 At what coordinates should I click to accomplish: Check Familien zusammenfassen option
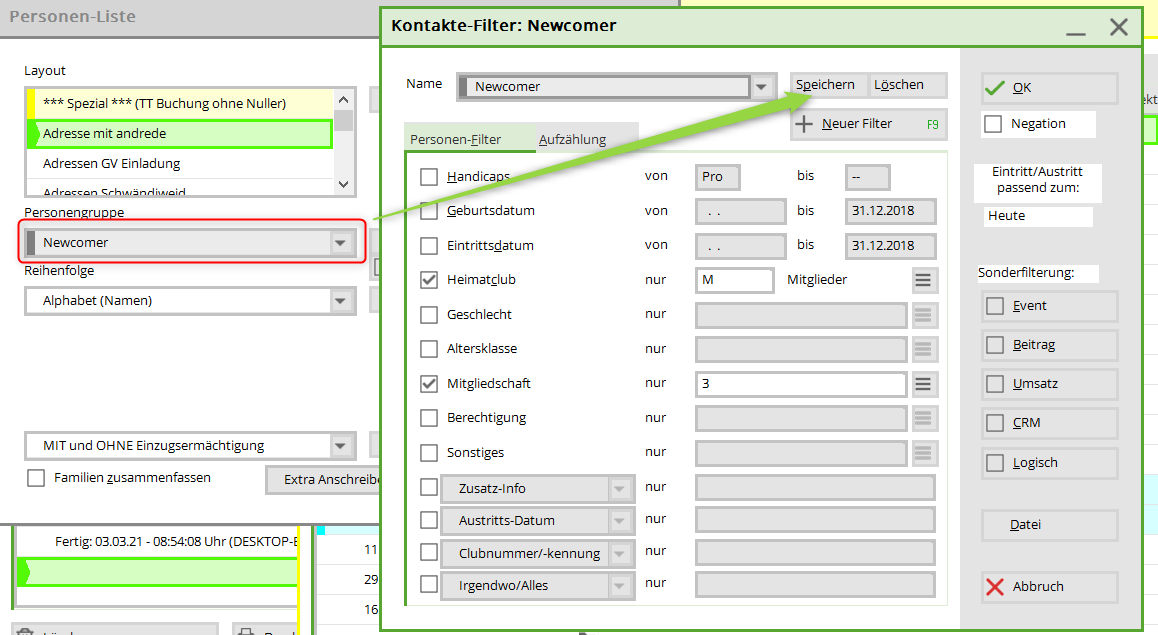(36, 478)
